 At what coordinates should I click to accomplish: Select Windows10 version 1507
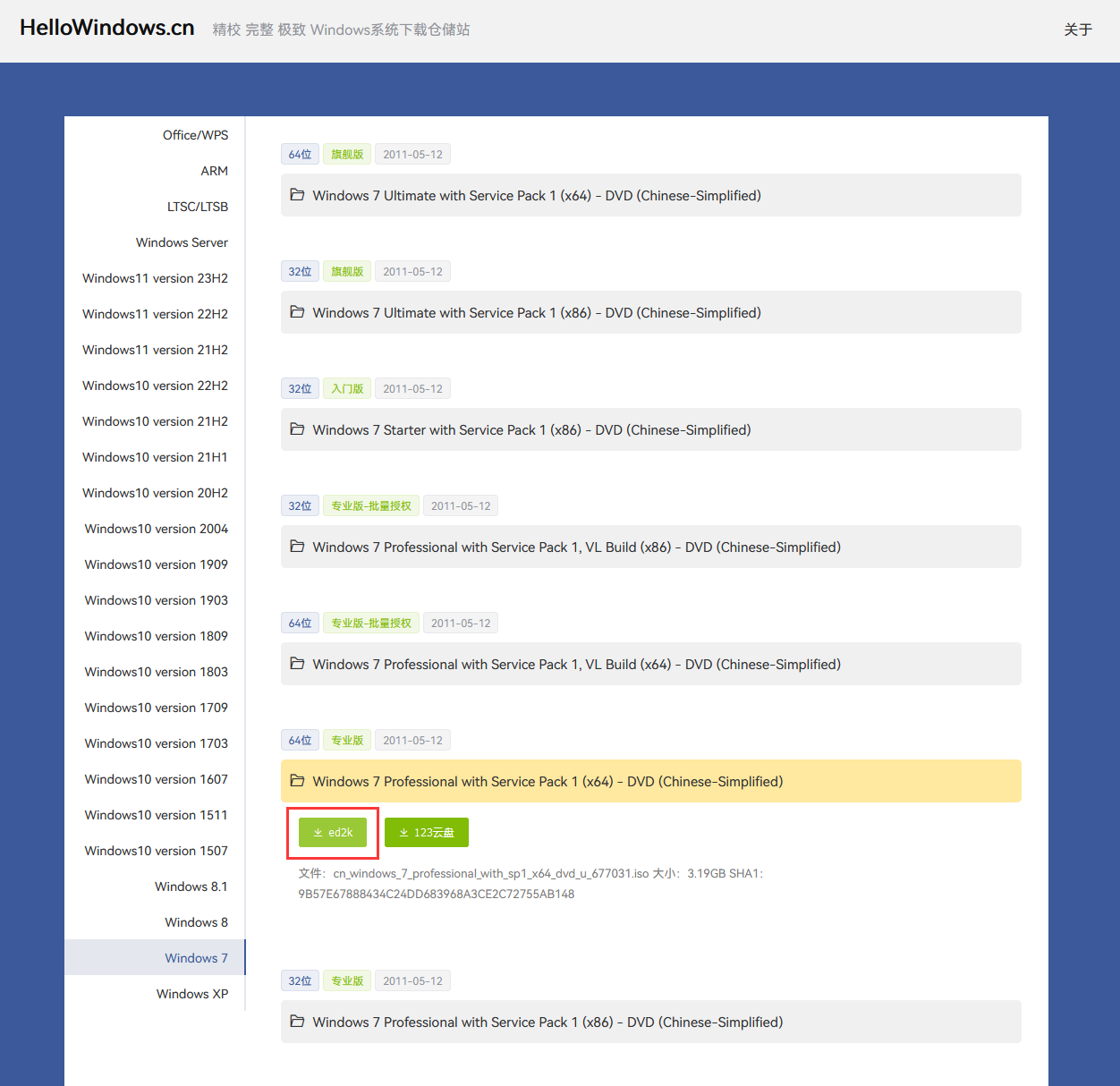point(155,851)
